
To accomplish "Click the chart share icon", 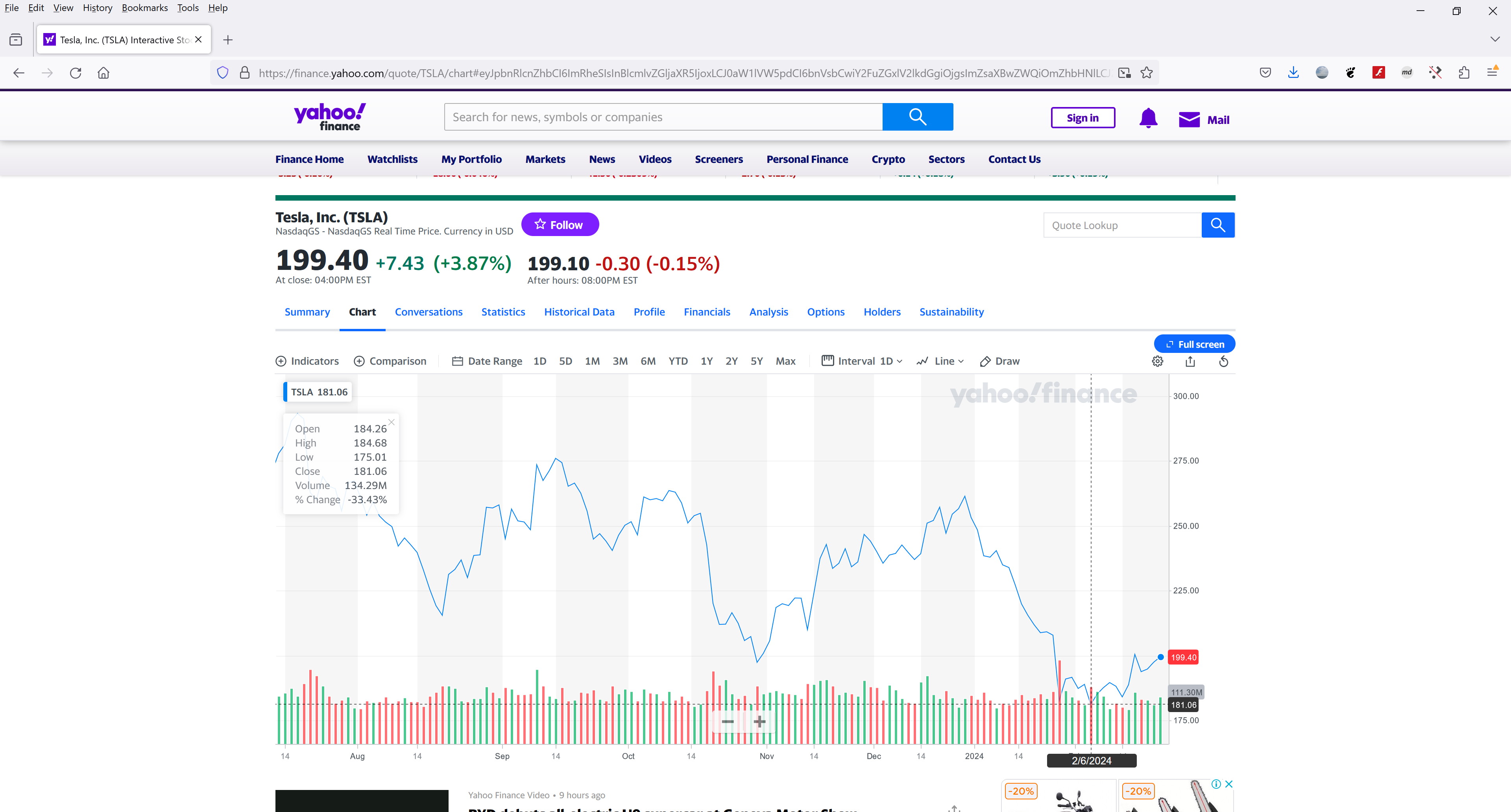I will [1190, 361].
